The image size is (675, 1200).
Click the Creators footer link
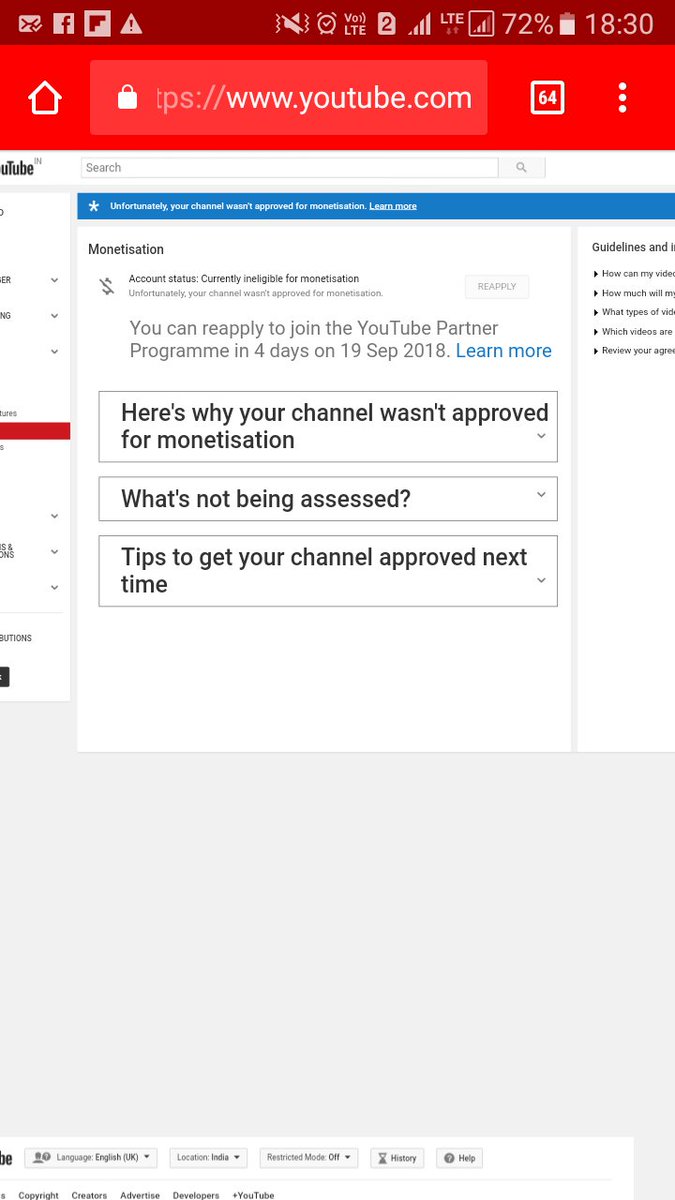(x=89, y=1195)
